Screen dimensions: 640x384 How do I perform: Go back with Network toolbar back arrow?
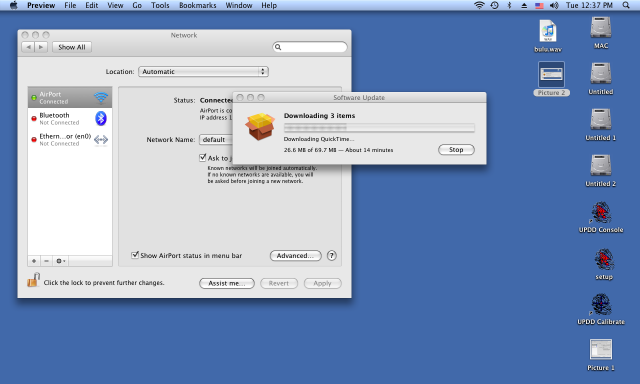28,47
